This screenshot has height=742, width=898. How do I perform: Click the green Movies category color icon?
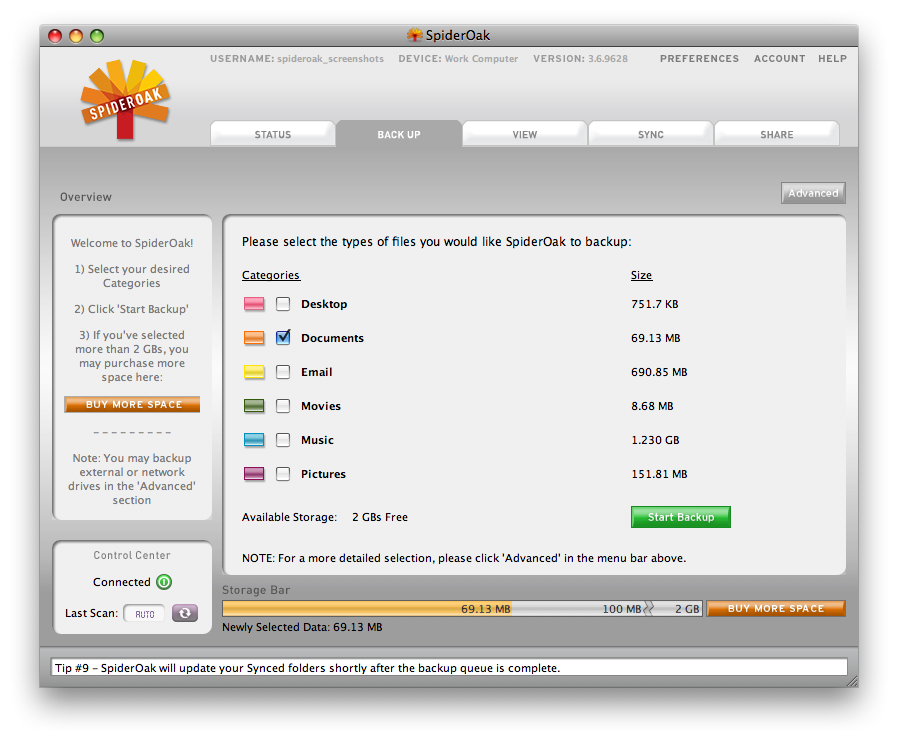click(x=254, y=406)
